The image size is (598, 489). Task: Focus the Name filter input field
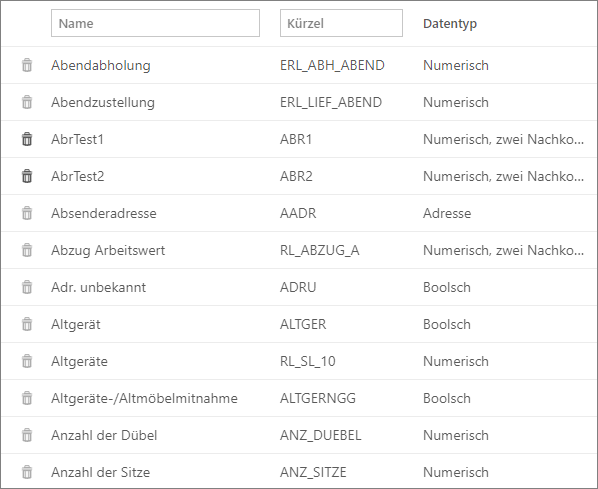click(155, 23)
